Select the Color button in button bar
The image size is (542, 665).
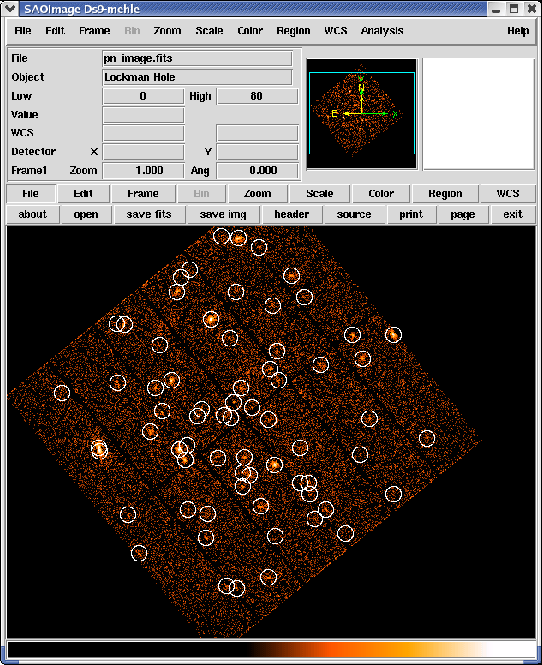(x=381, y=193)
